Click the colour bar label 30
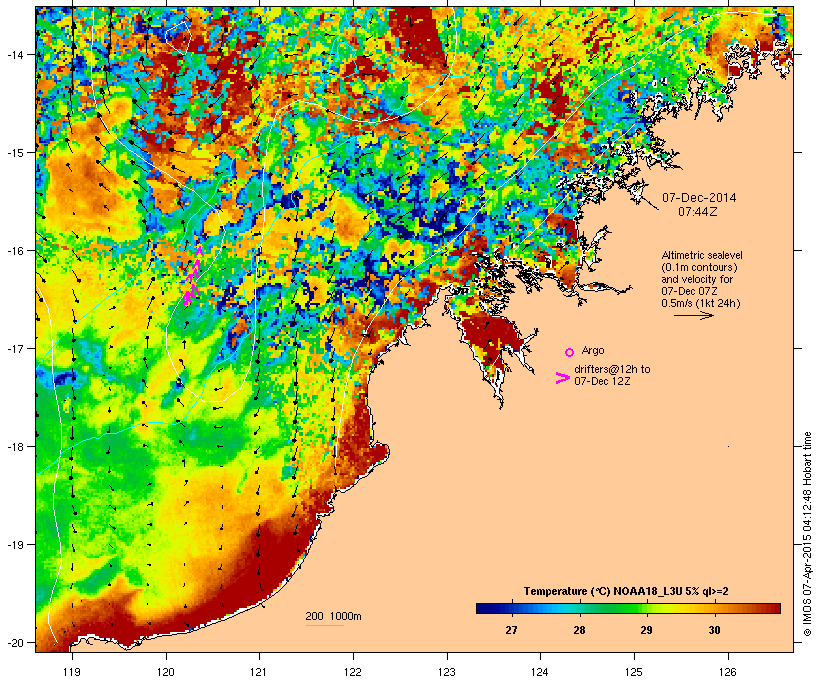 point(714,630)
